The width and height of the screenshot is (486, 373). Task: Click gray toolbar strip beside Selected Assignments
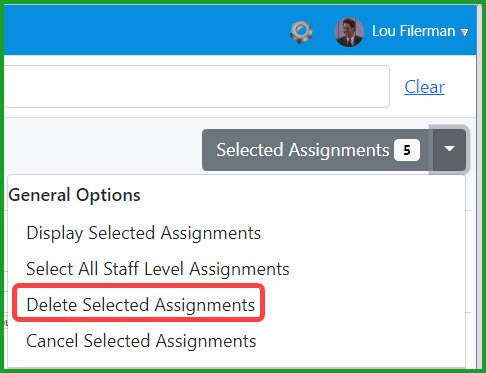(x=100, y=146)
